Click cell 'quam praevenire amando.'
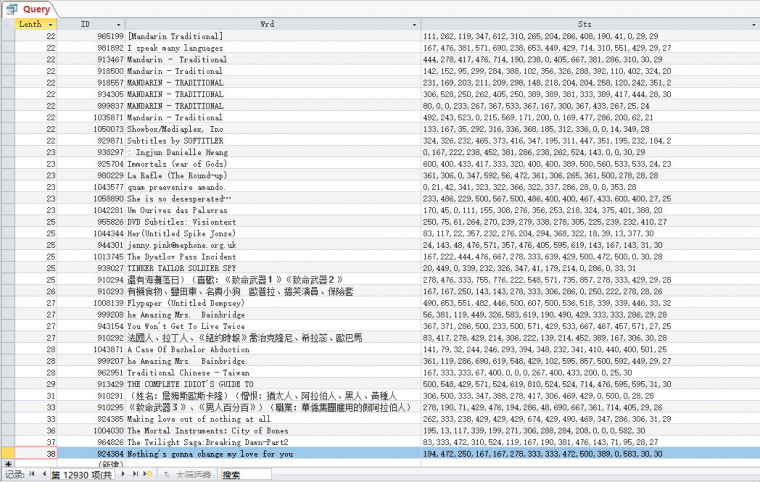Viewport: 760px width, 482px height. (x=273, y=187)
